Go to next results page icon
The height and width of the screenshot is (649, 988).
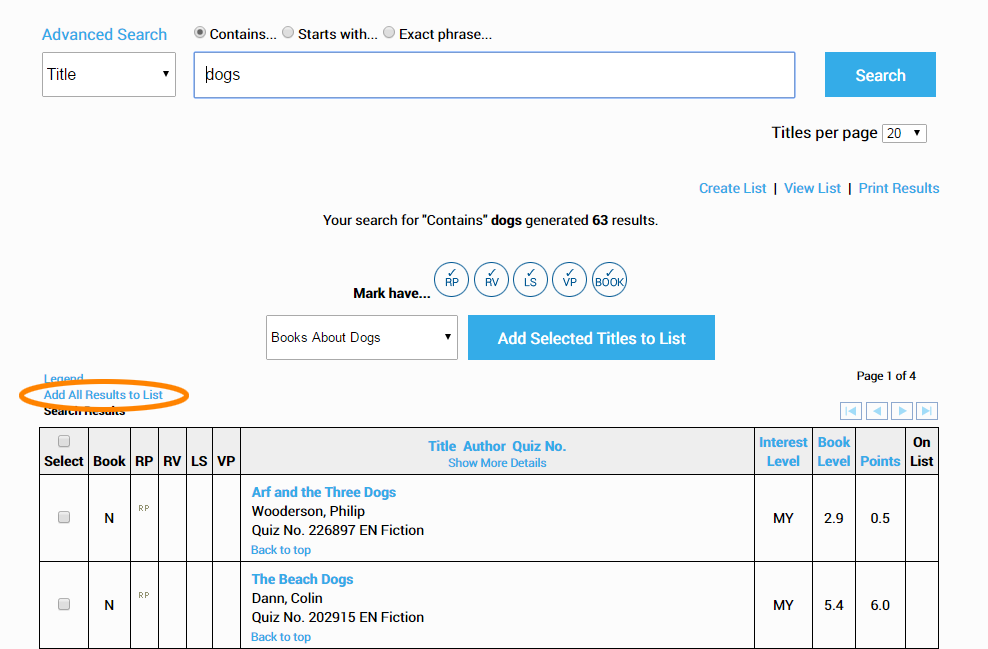pyautogui.click(x=902, y=411)
